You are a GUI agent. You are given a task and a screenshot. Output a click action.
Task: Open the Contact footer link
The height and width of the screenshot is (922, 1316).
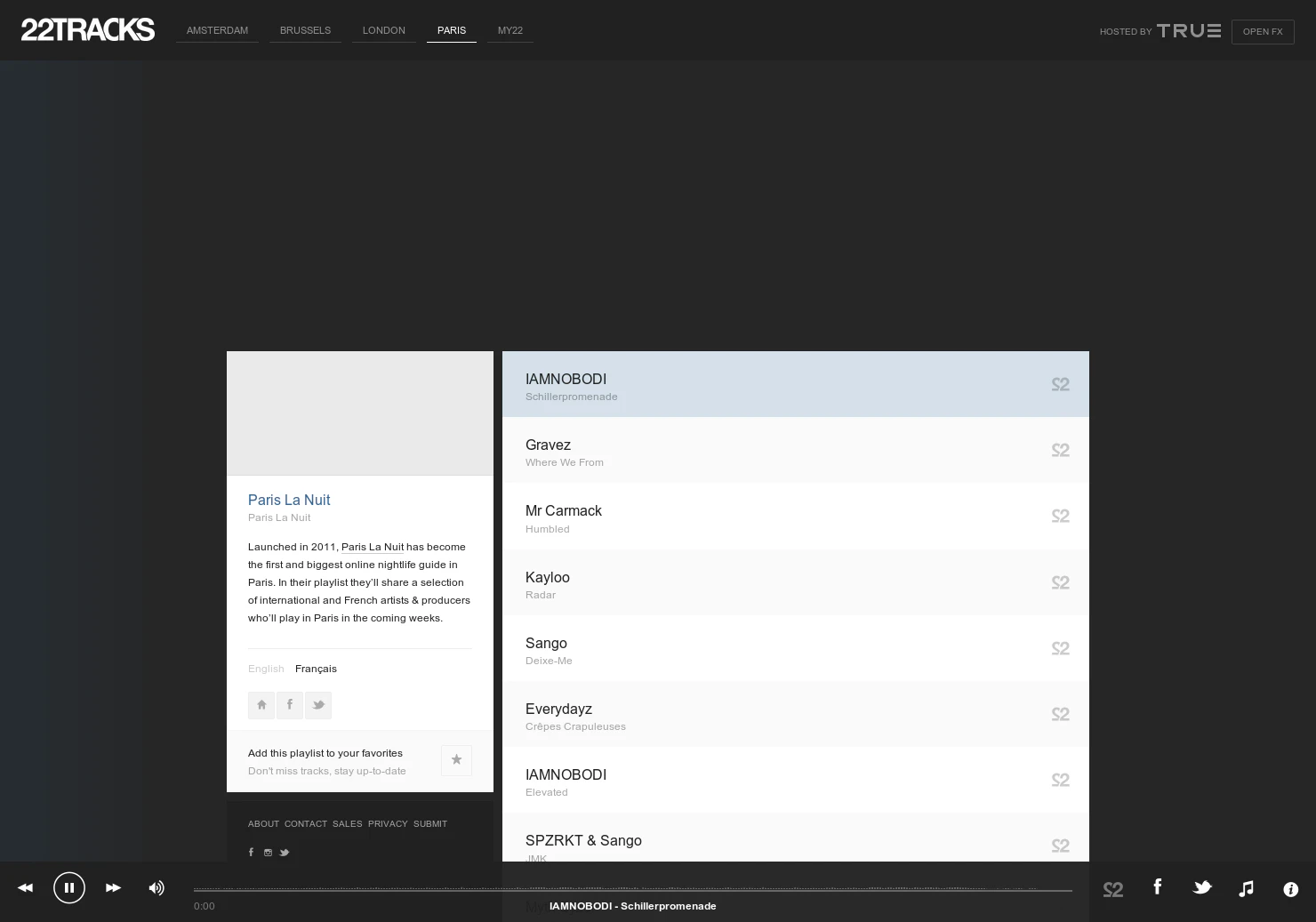tap(306, 824)
